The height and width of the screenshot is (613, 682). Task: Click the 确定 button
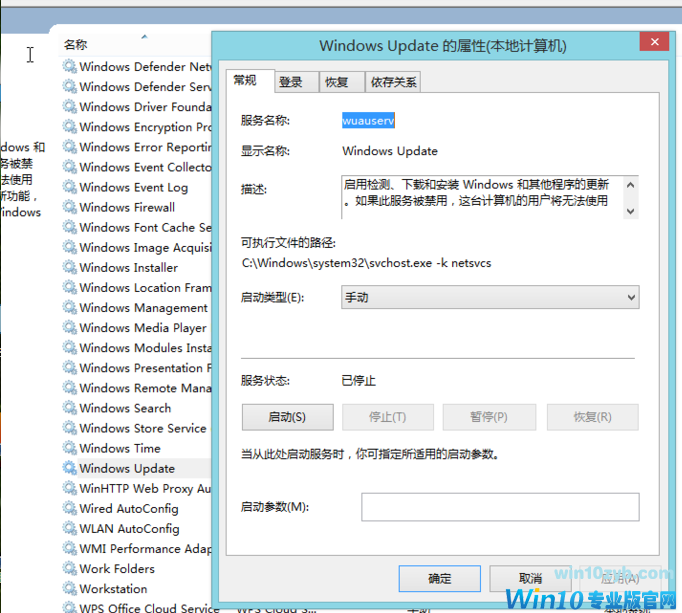tap(439, 578)
